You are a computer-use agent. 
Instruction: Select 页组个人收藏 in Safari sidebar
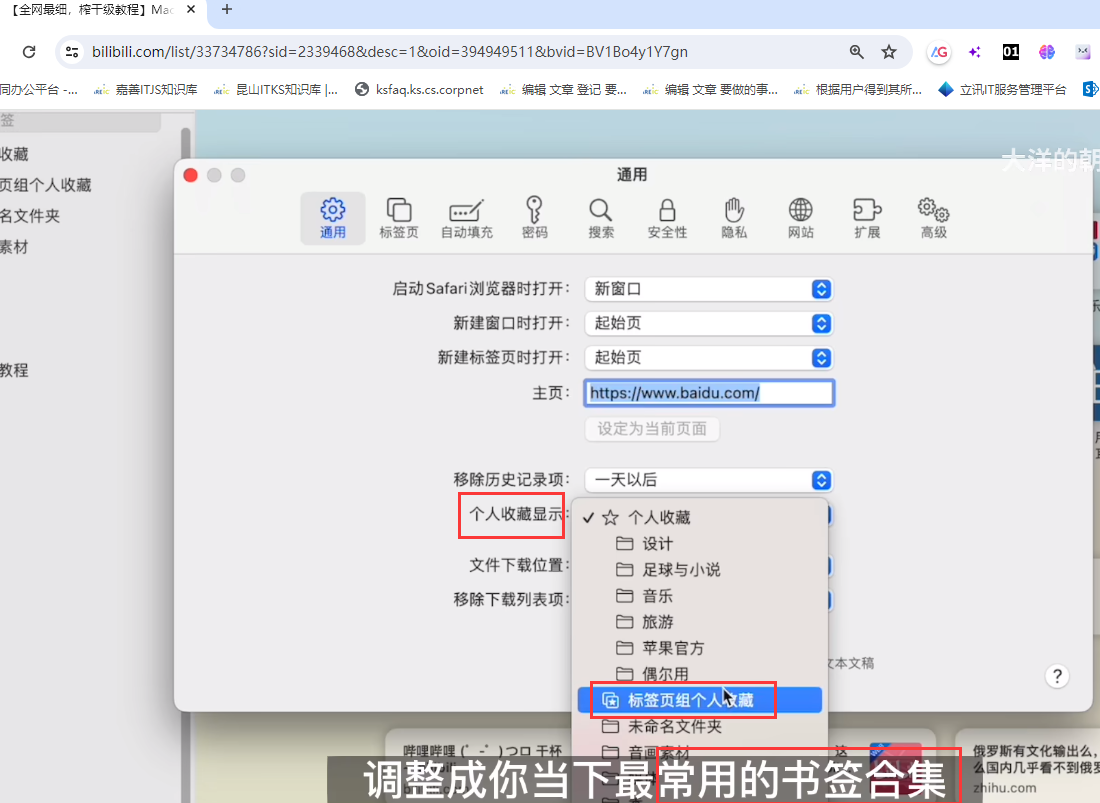(46, 185)
